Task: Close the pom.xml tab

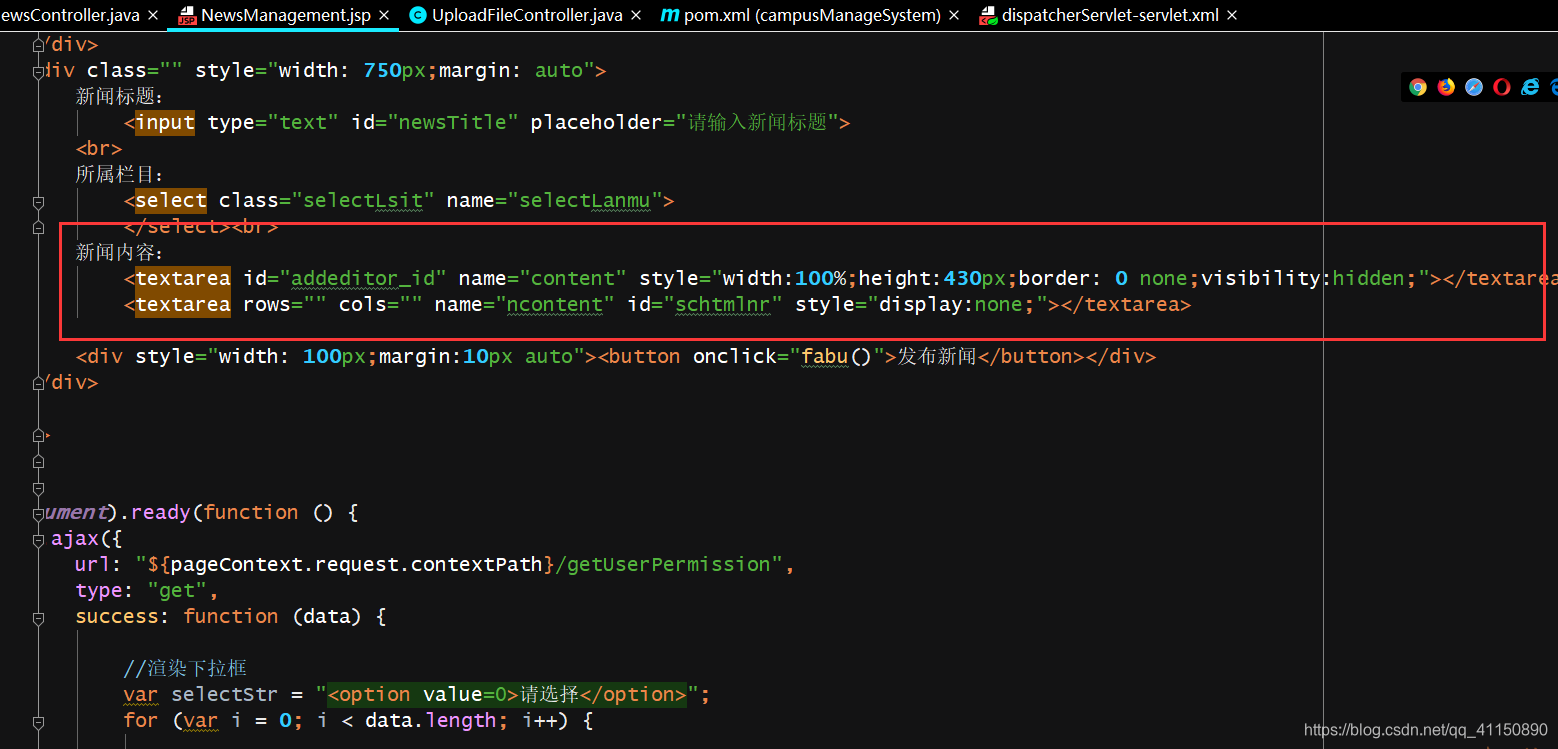Action: click(x=954, y=15)
